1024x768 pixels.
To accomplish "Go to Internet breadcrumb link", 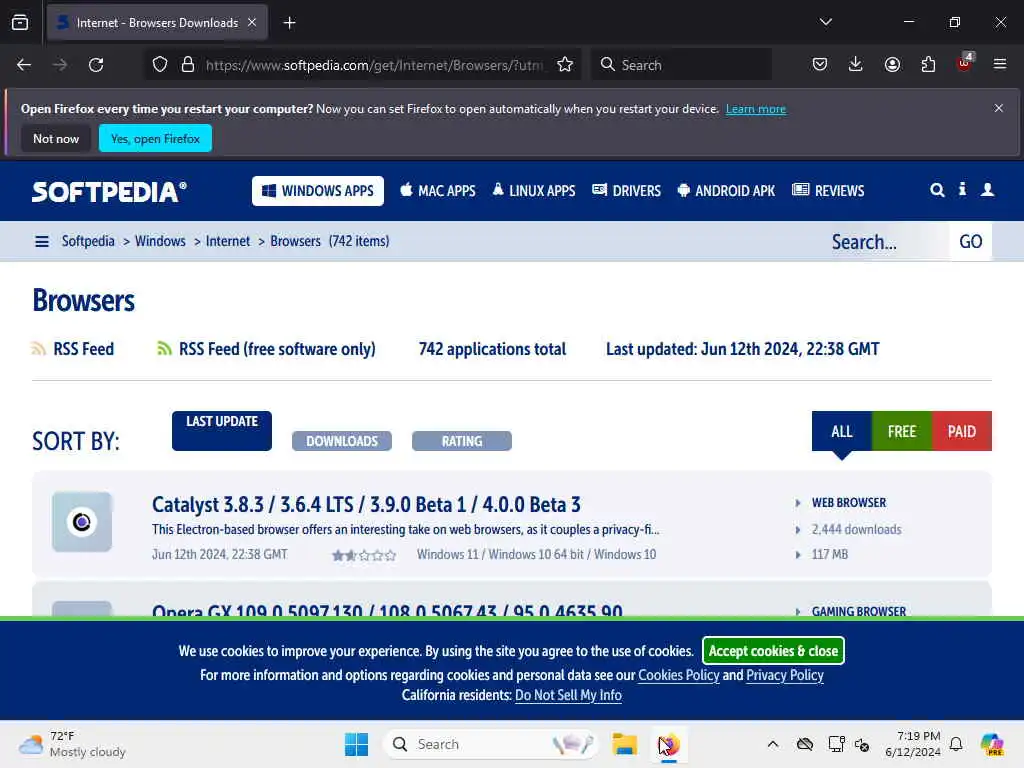I will (x=228, y=241).
